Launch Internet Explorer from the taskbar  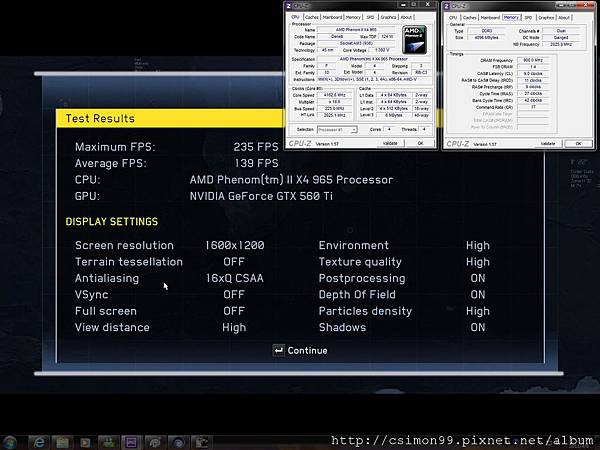click(x=39, y=443)
